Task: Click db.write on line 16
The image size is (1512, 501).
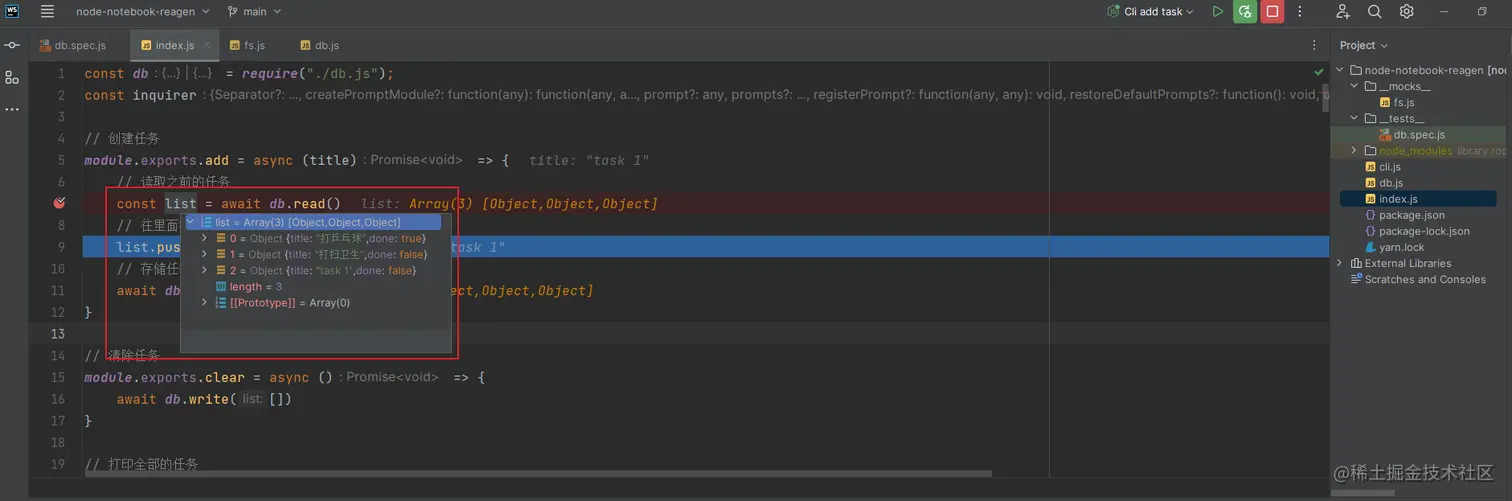Action: click(x=198, y=399)
